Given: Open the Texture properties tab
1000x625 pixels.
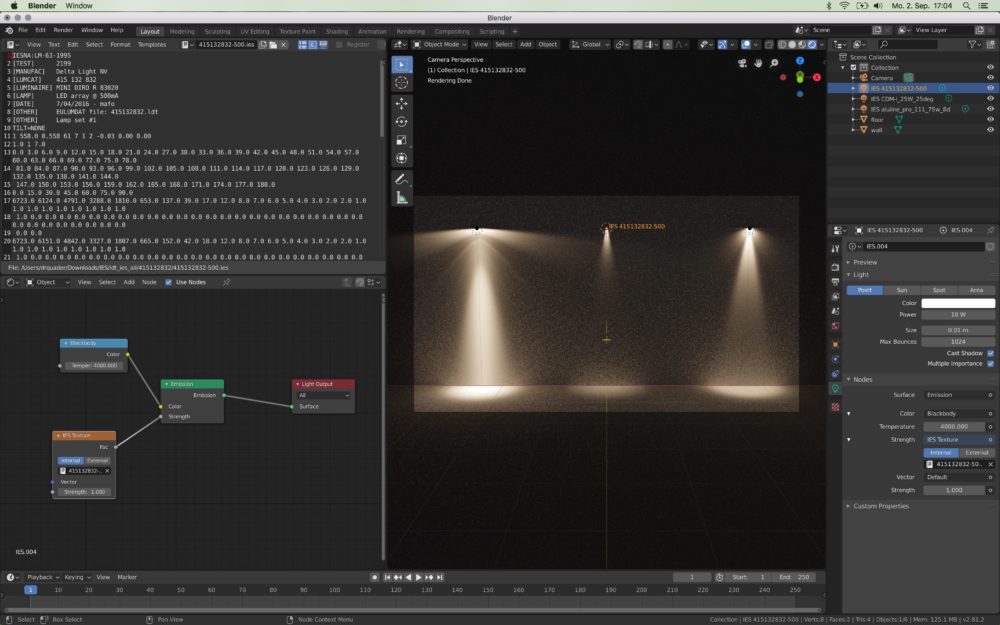Looking at the screenshot, I should (835, 407).
